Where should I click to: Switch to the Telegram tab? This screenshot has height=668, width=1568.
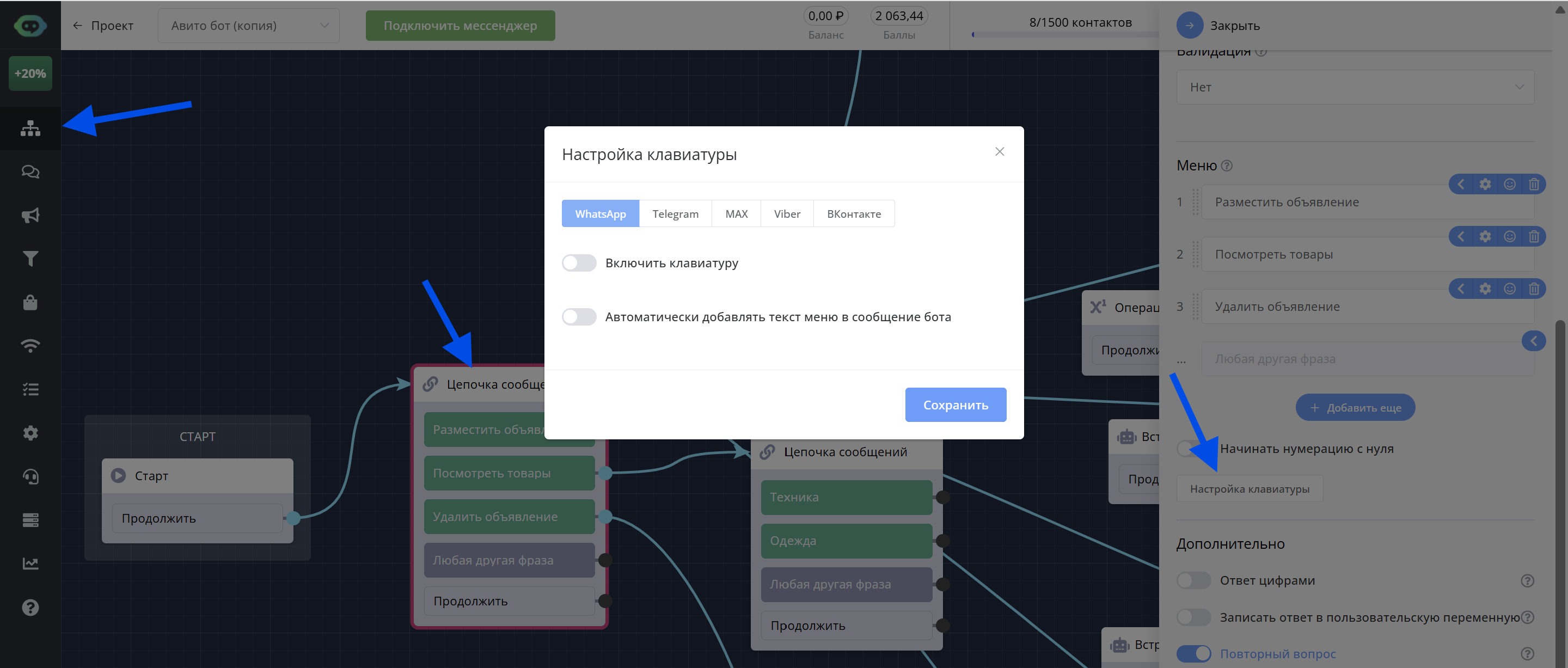675,214
